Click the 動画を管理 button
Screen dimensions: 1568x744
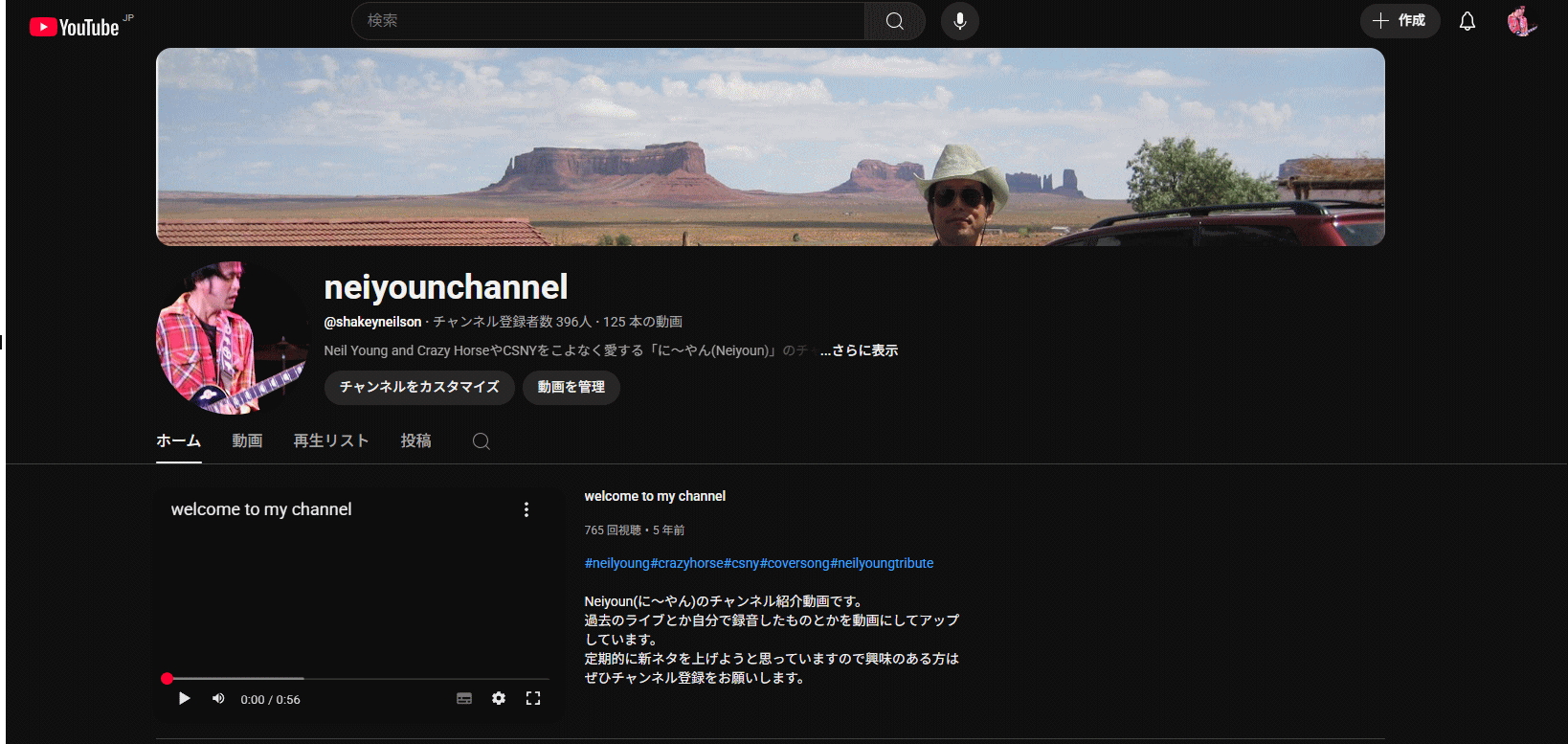coord(571,387)
